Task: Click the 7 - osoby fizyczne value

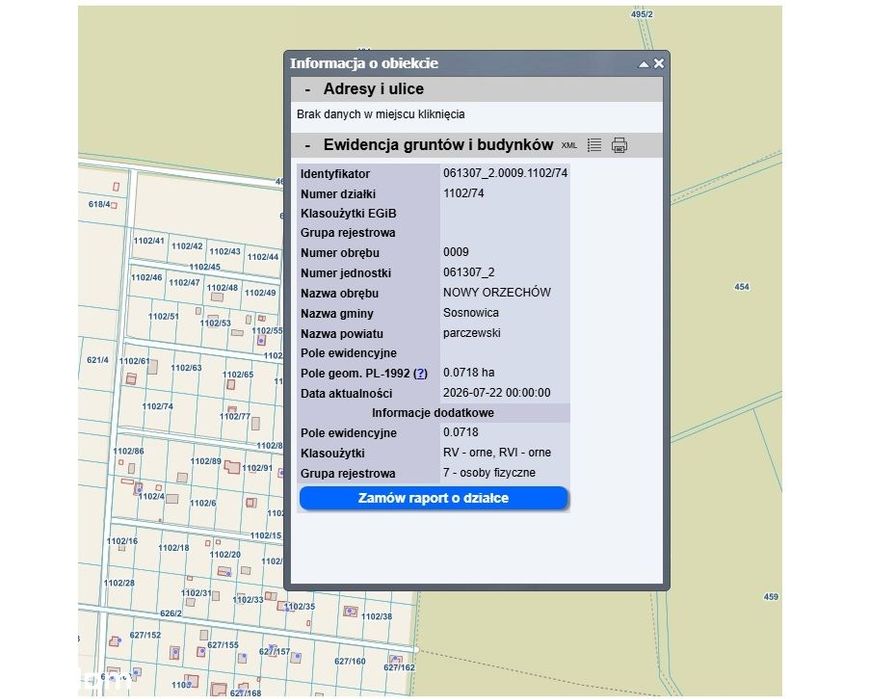Action: pyautogui.click(x=489, y=473)
